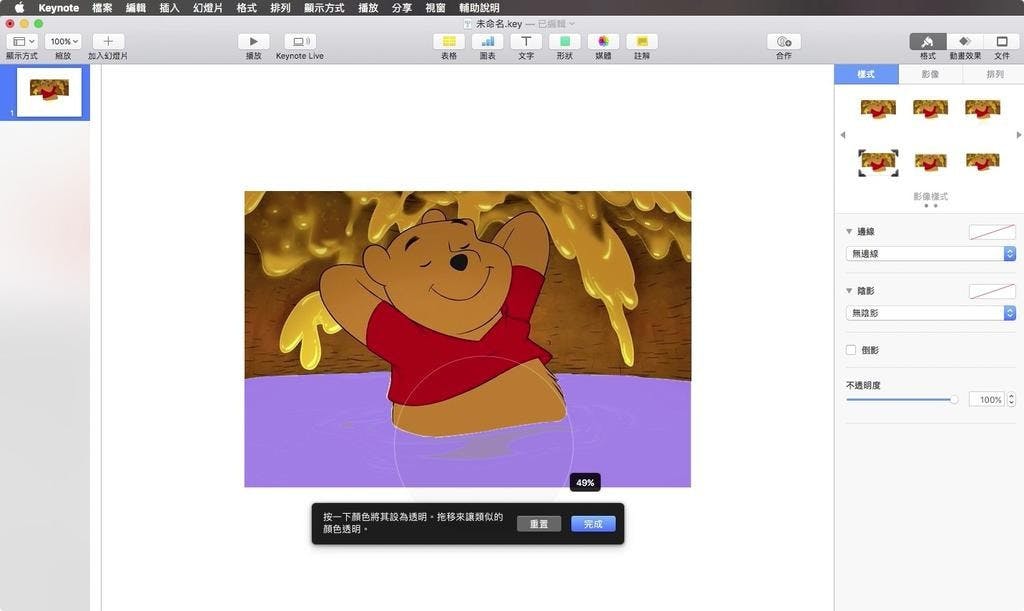Open the 插入 (Insert) menu
Screen dimensions: 1024x611
170,8
